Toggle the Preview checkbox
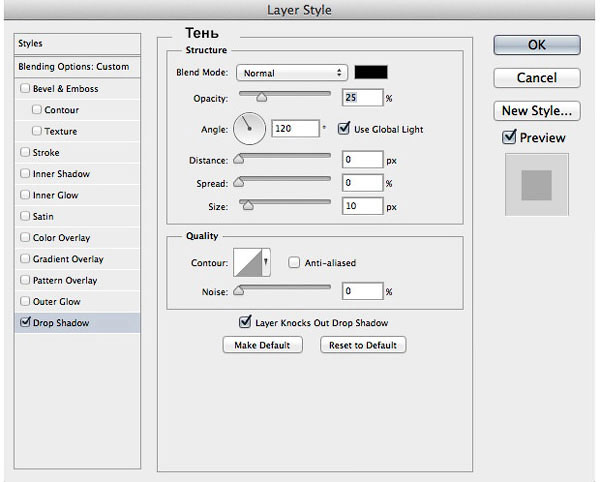The width and height of the screenshot is (600, 482). pos(509,137)
